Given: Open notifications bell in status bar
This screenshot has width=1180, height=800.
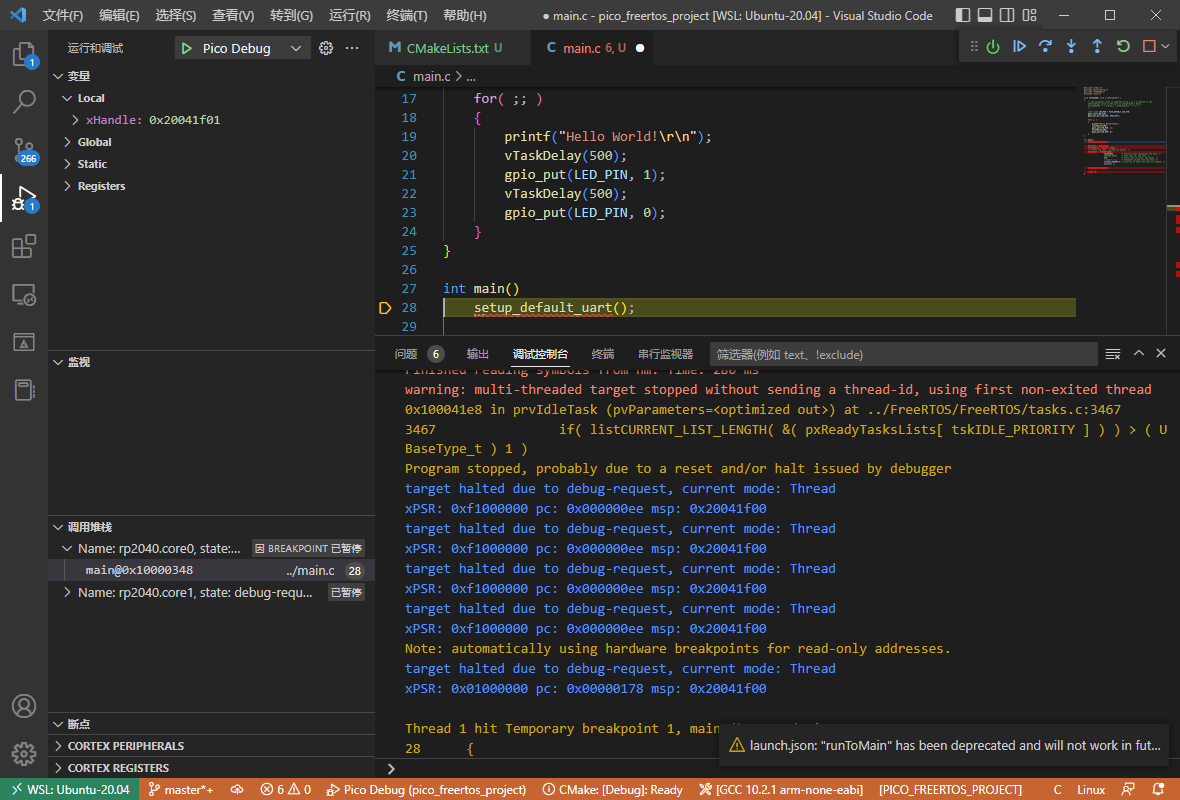Looking at the screenshot, I should (x=1159, y=789).
